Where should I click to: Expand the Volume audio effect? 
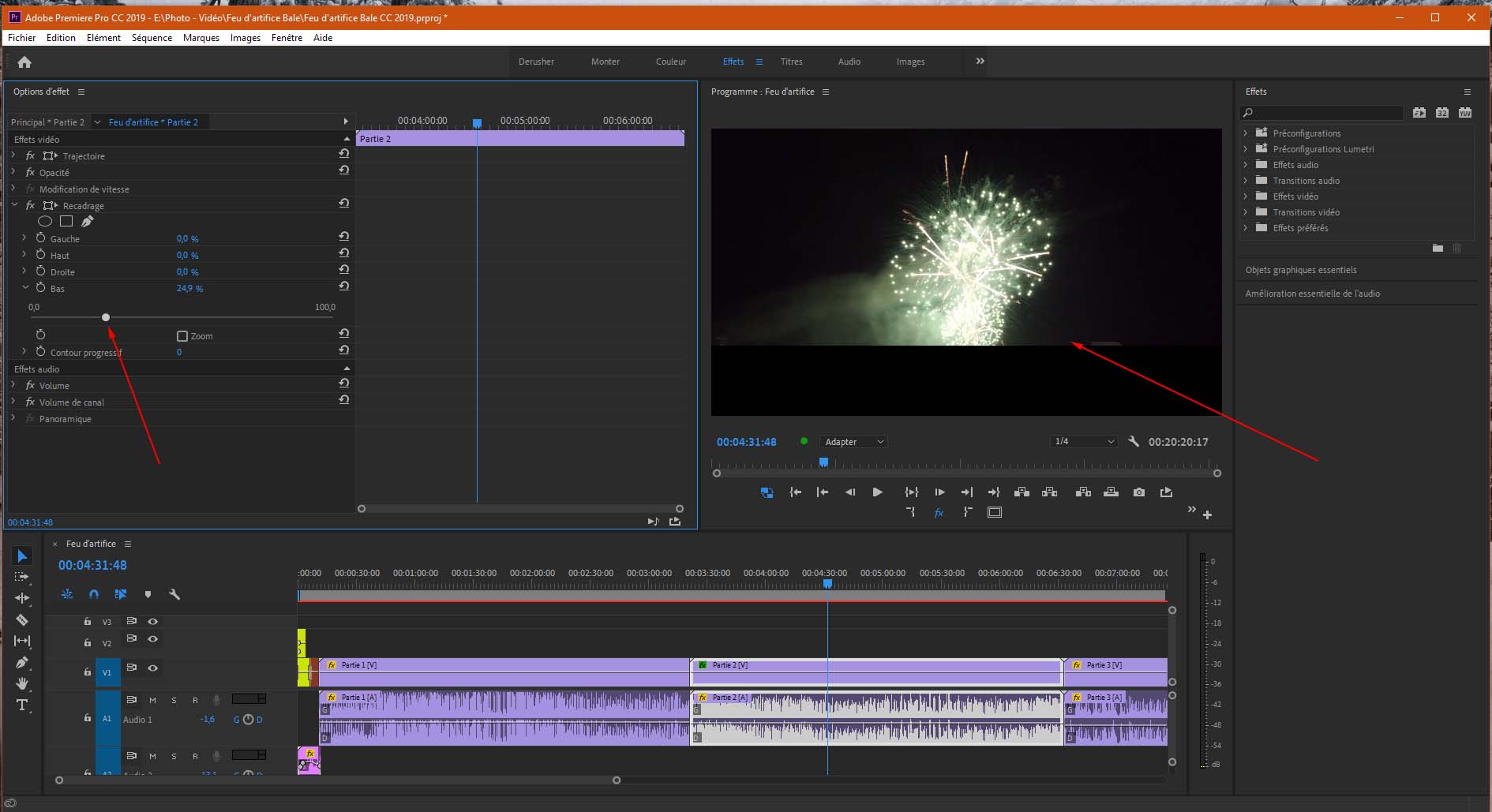(x=13, y=385)
